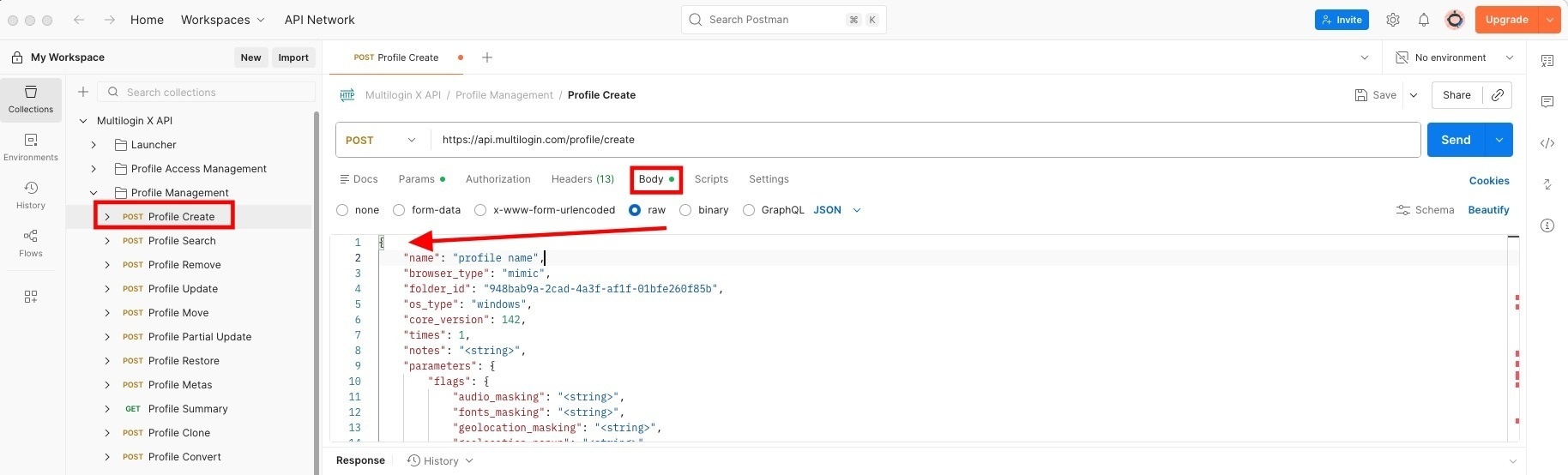
Task: Select the raw body type radio
Action: point(635,210)
